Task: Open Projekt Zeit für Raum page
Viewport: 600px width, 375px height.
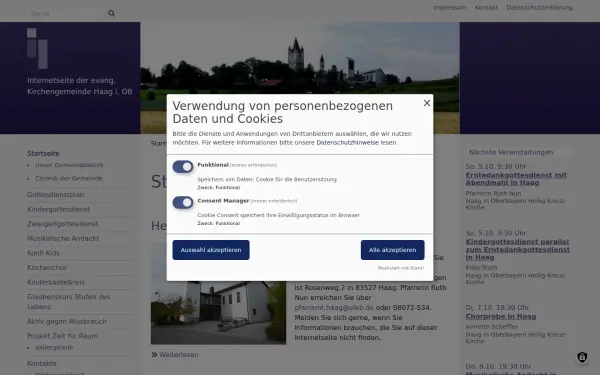Action: [x=63, y=336]
